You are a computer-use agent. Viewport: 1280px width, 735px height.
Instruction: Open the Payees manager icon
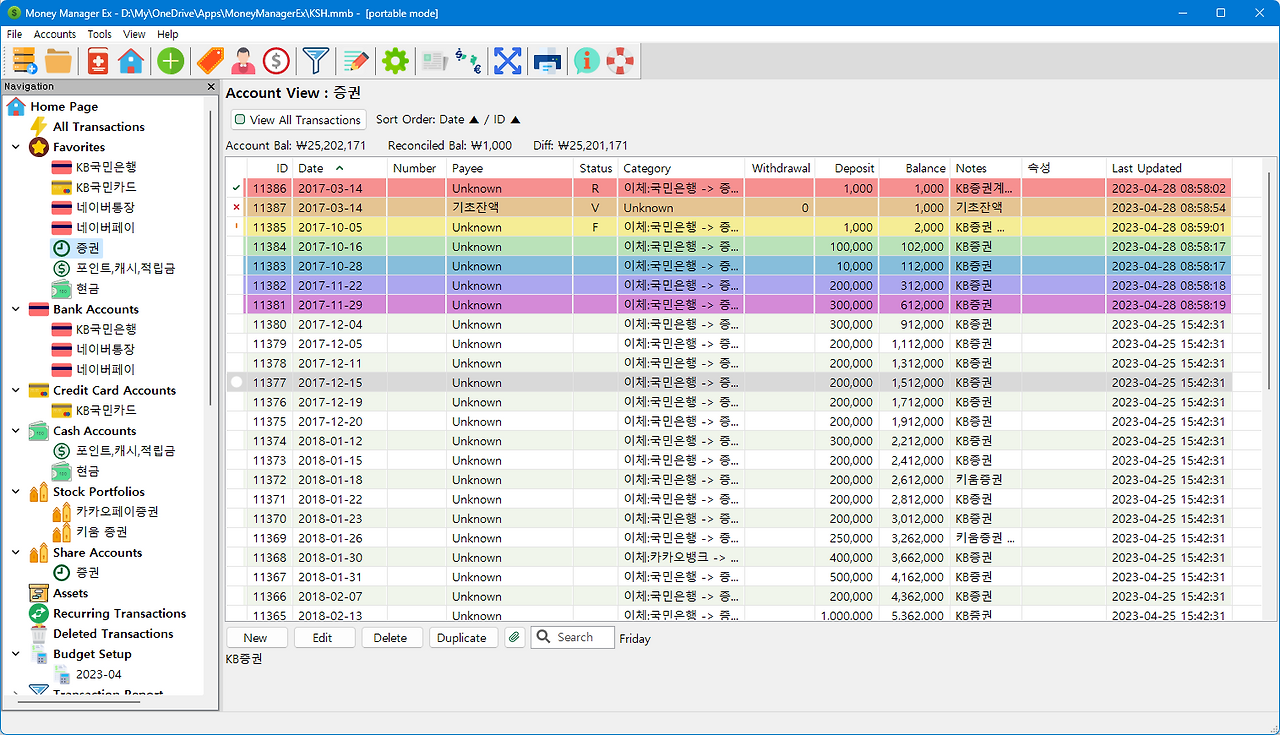point(241,61)
